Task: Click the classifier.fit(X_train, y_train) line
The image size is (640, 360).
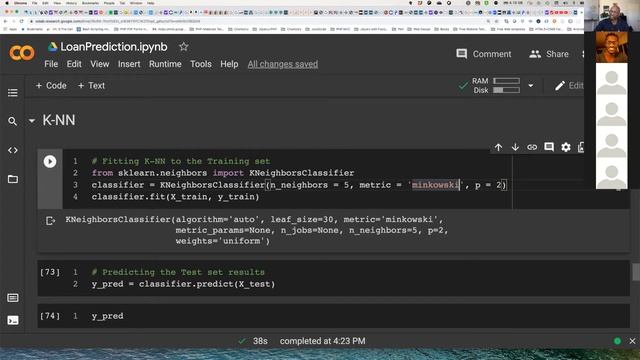Action: pos(175,197)
